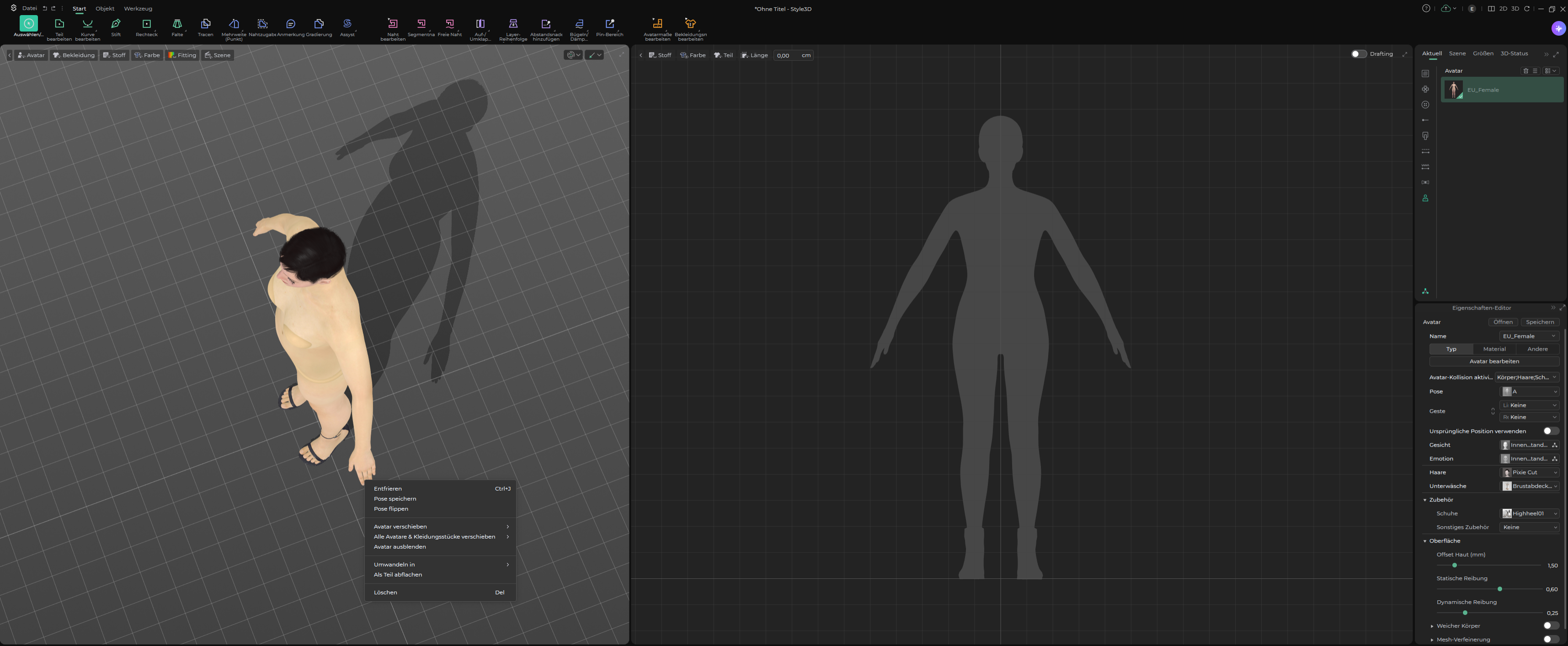Open the Haare Pixie Cut dropdown
1568x646 pixels.
click(1529, 472)
